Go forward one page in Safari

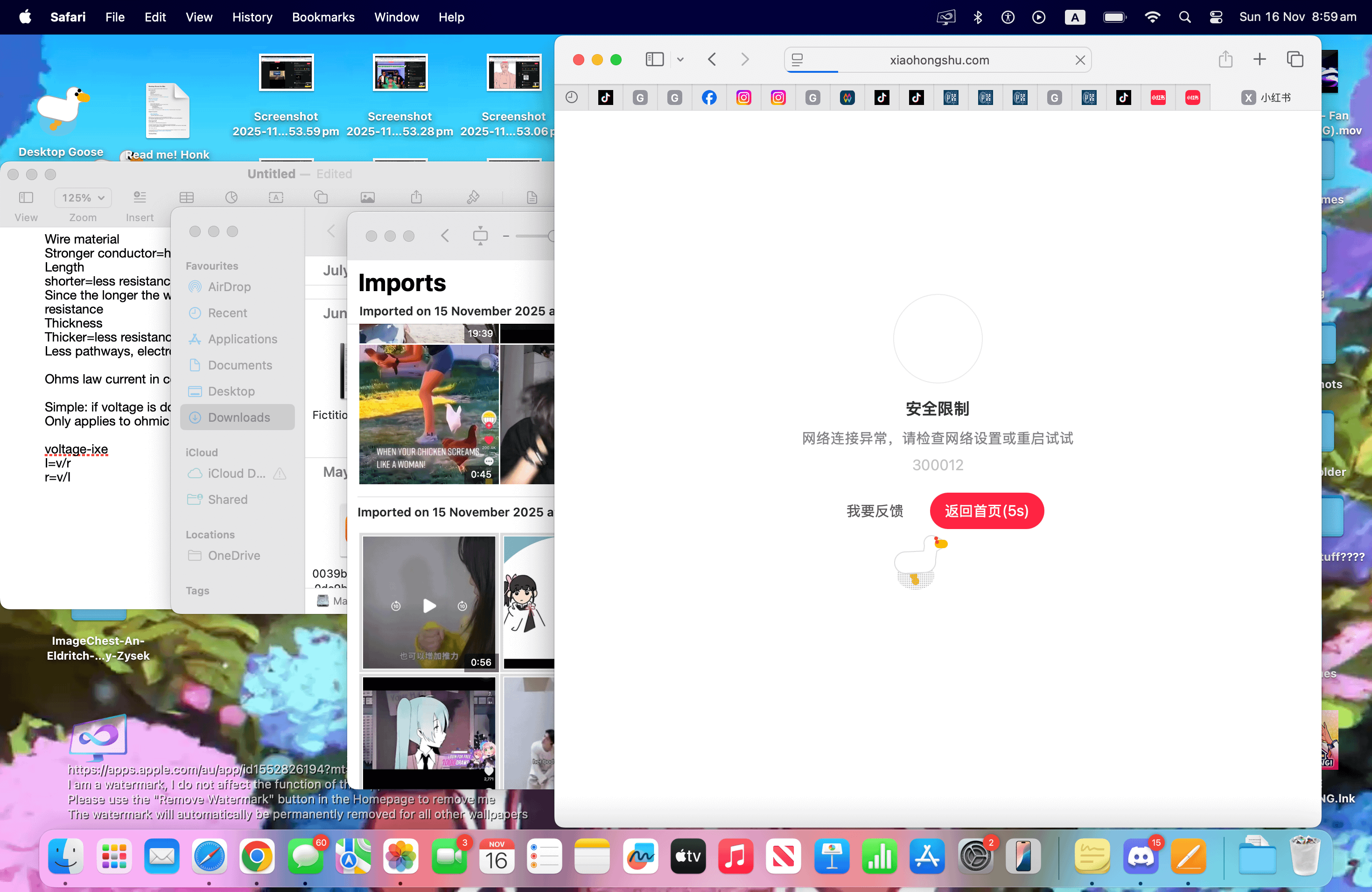[x=745, y=59]
